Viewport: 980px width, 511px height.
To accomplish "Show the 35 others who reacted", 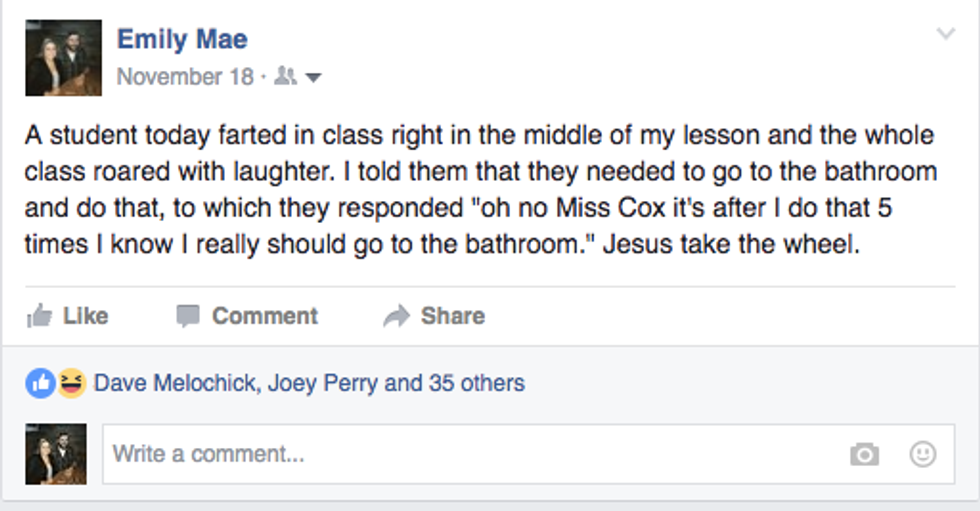I will tap(476, 383).
